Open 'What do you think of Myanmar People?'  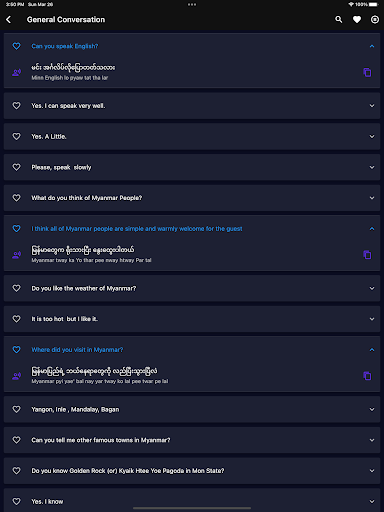192,198
